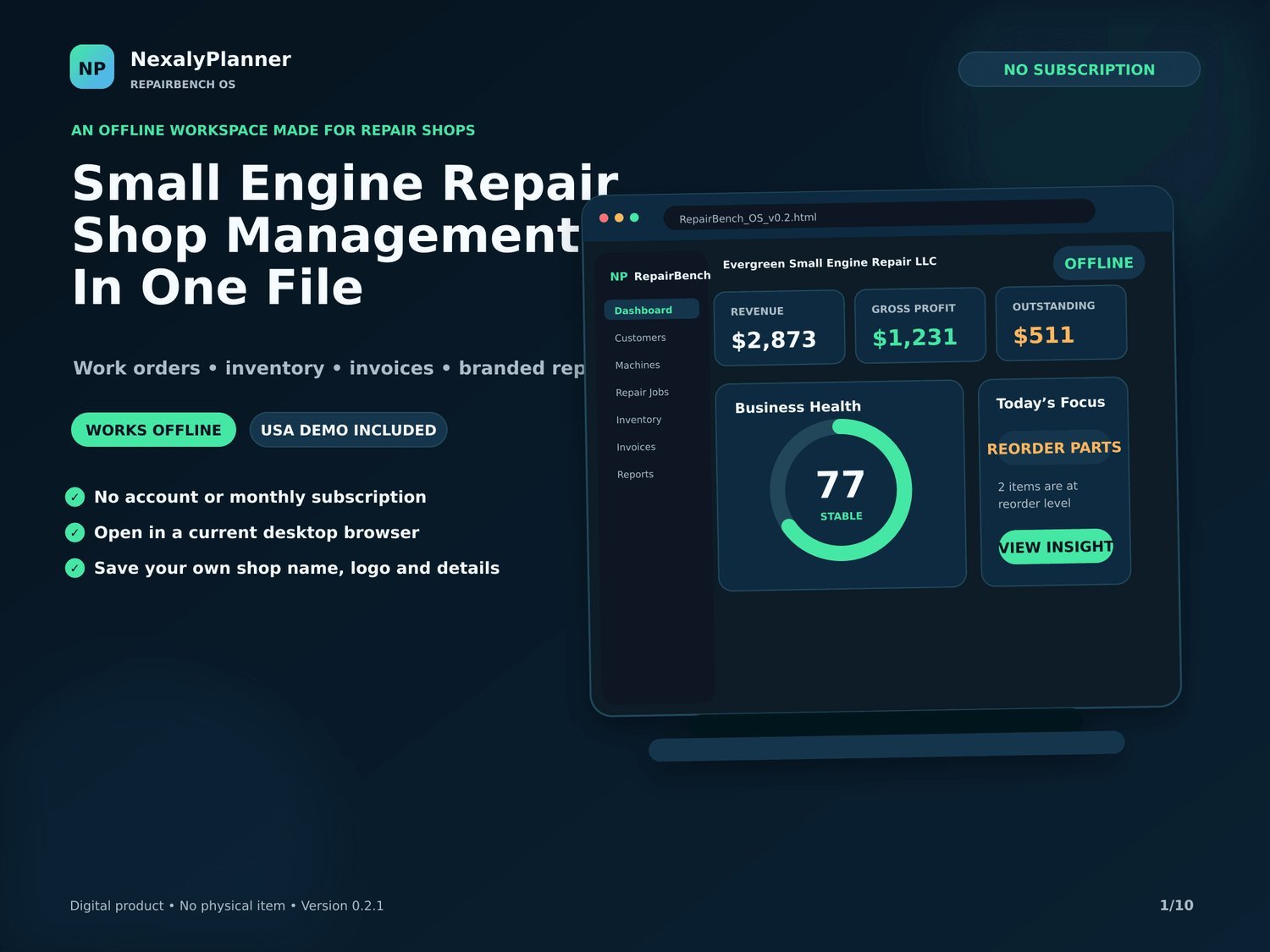Screen dimensions: 1270x952
Task: Click the 'REPAIRBENCH OS' subtitle
Action: [183, 85]
